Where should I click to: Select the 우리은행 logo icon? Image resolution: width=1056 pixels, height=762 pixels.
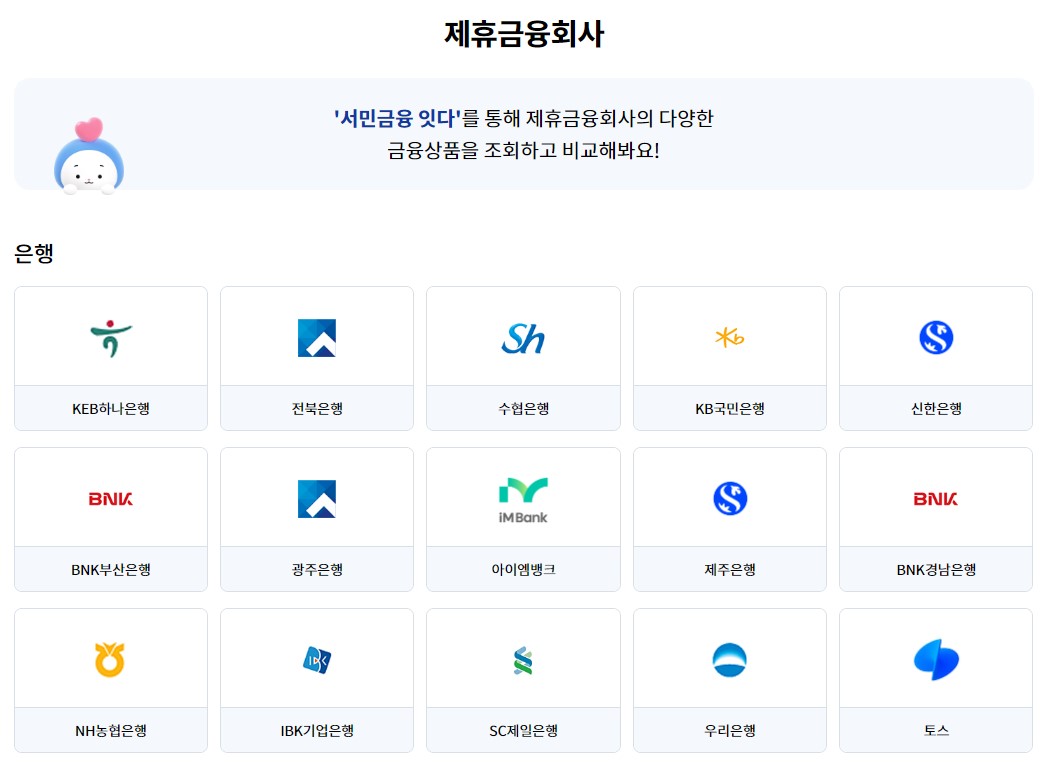(729, 657)
